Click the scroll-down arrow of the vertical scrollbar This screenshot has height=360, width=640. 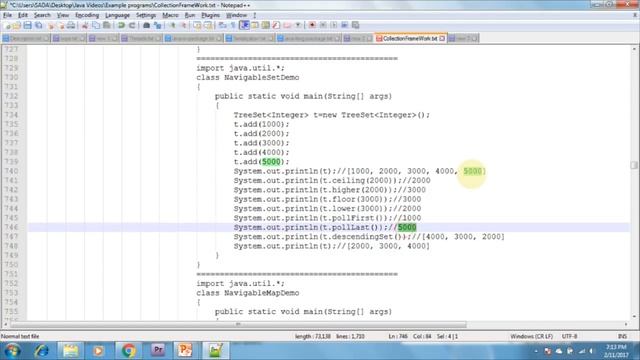[634, 316]
